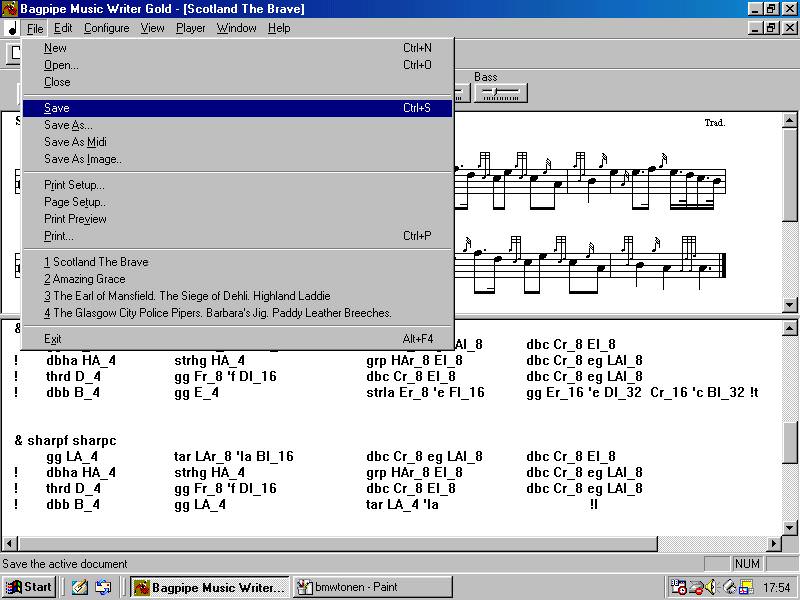The width and height of the screenshot is (800, 600).
Task: Select Close in the File menu
Action: click(x=237, y=82)
